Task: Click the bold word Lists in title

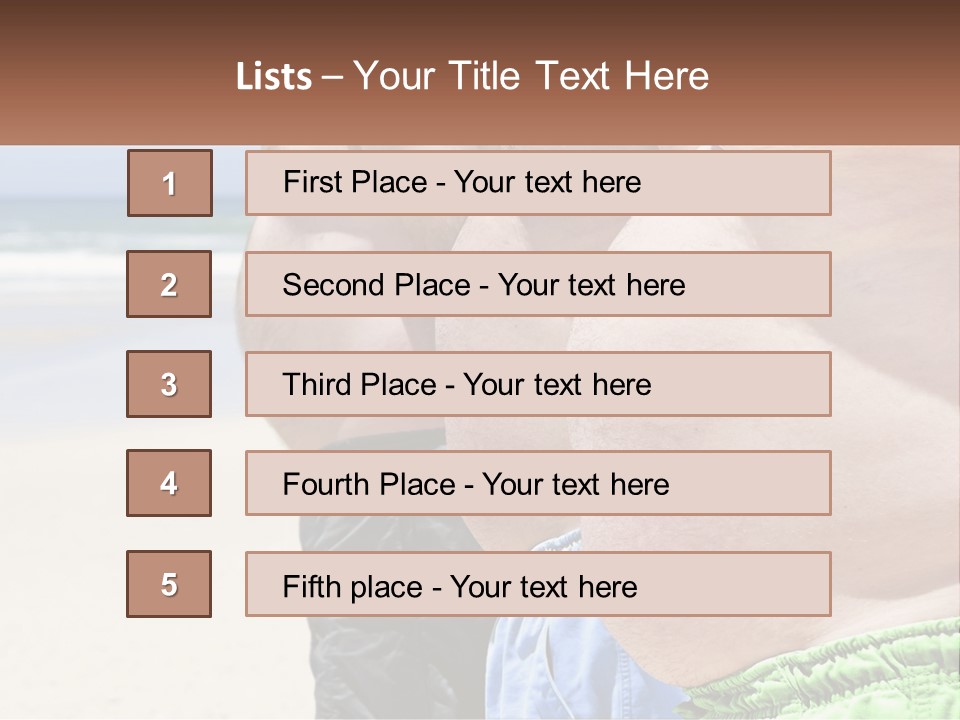Action: [x=274, y=77]
